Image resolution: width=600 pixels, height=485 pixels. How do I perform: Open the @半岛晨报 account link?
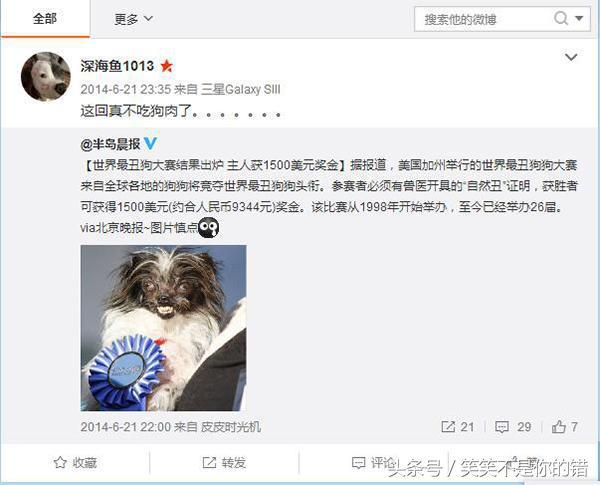(110, 144)
